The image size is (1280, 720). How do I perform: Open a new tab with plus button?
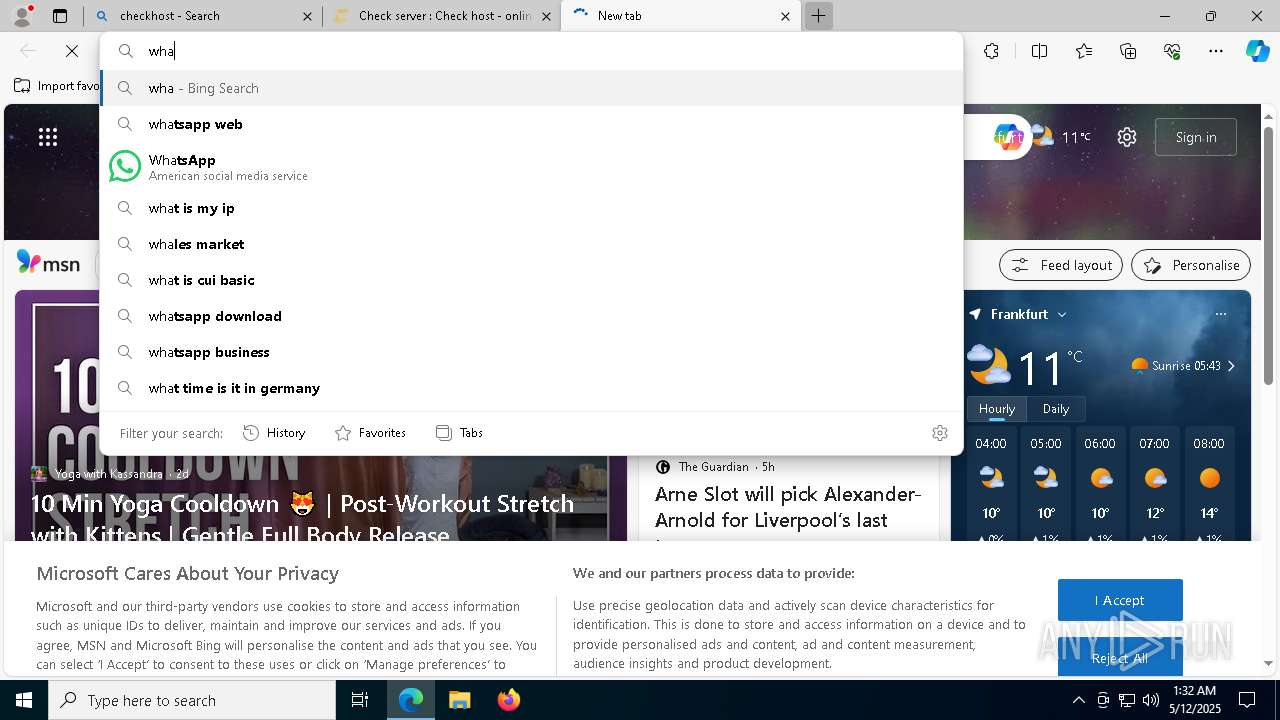pos(818,16)
